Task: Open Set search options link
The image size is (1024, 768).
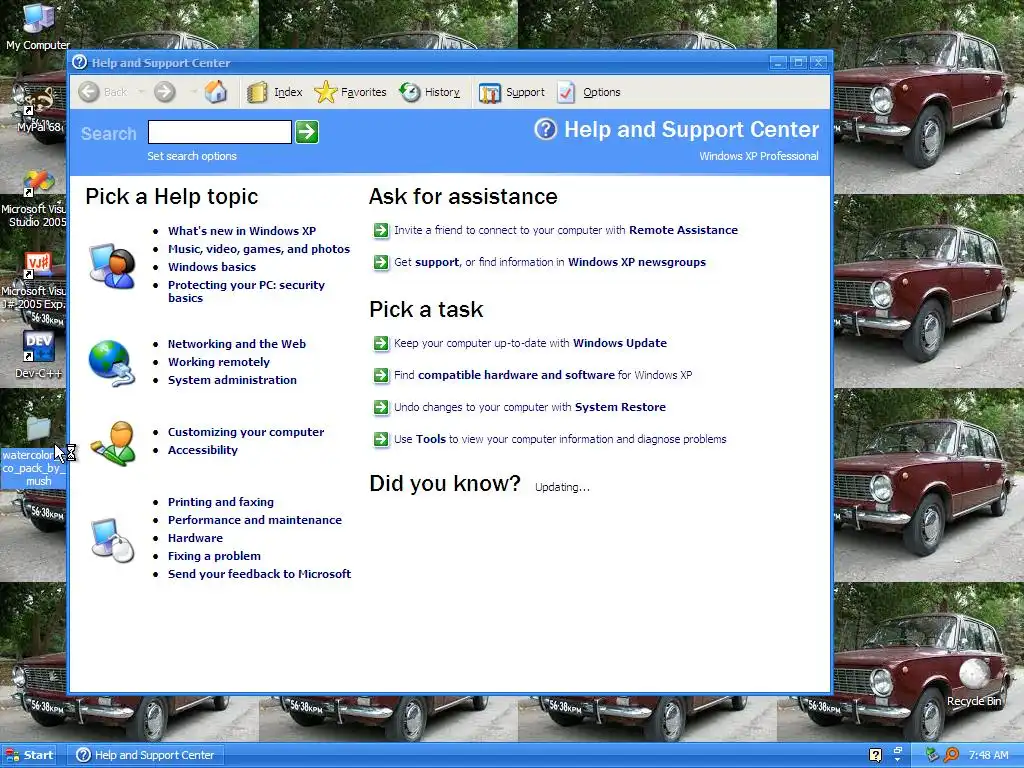Action: coord(192,156)
